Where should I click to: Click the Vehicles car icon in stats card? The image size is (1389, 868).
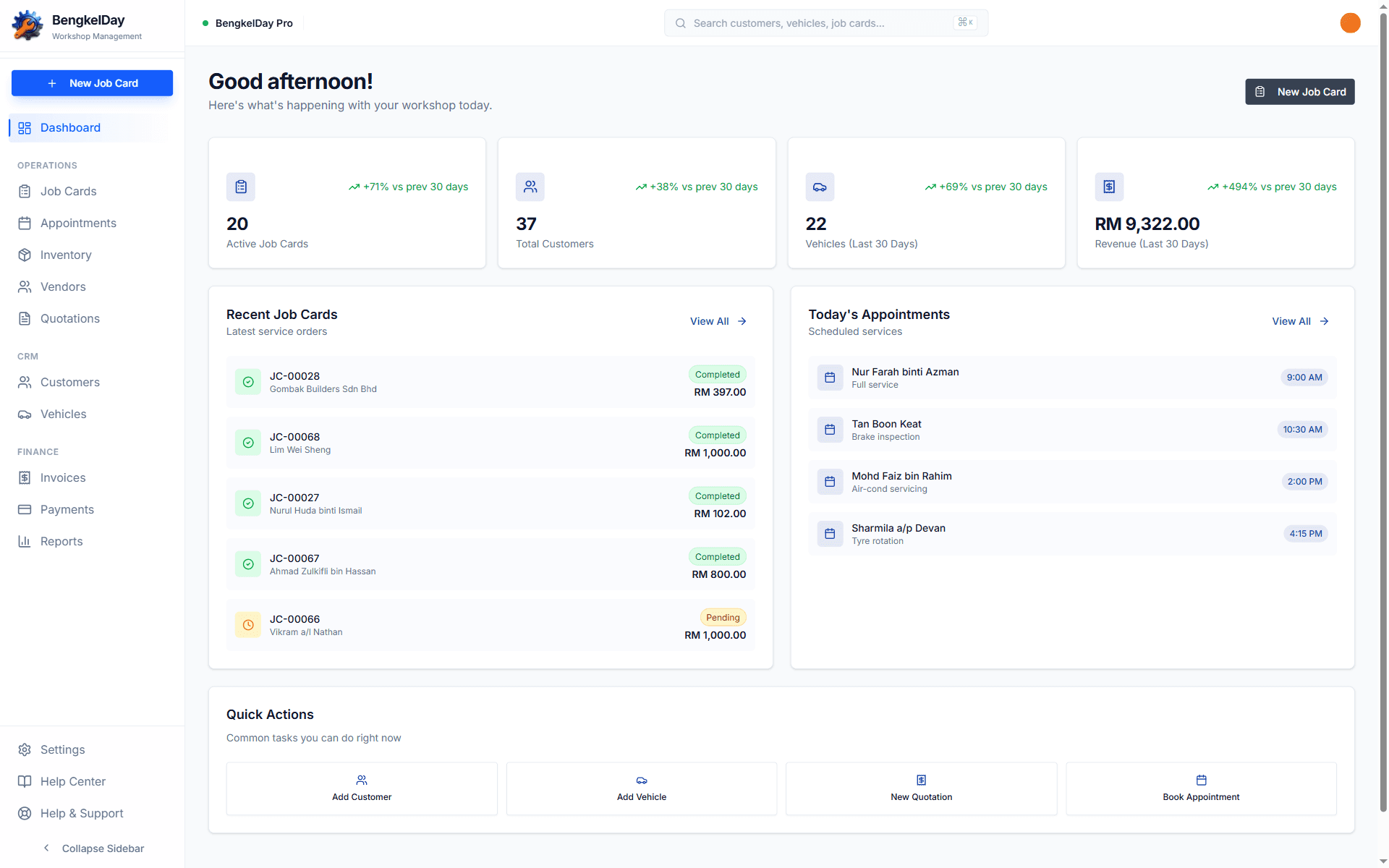coord(820,187)
